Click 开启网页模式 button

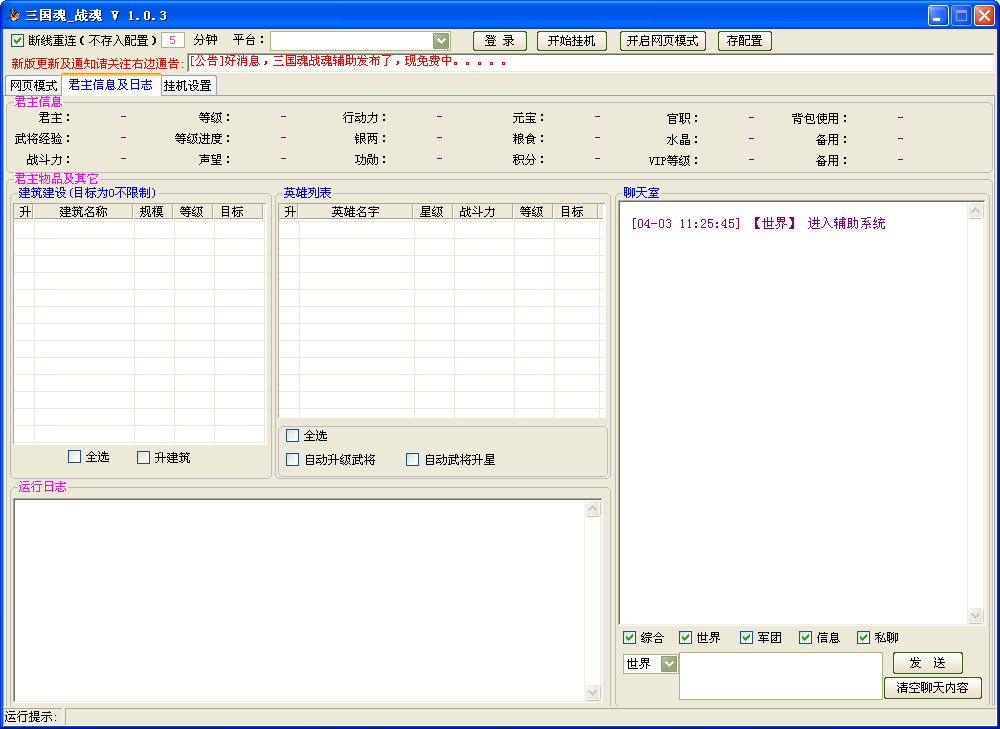[x=663, y=41]
